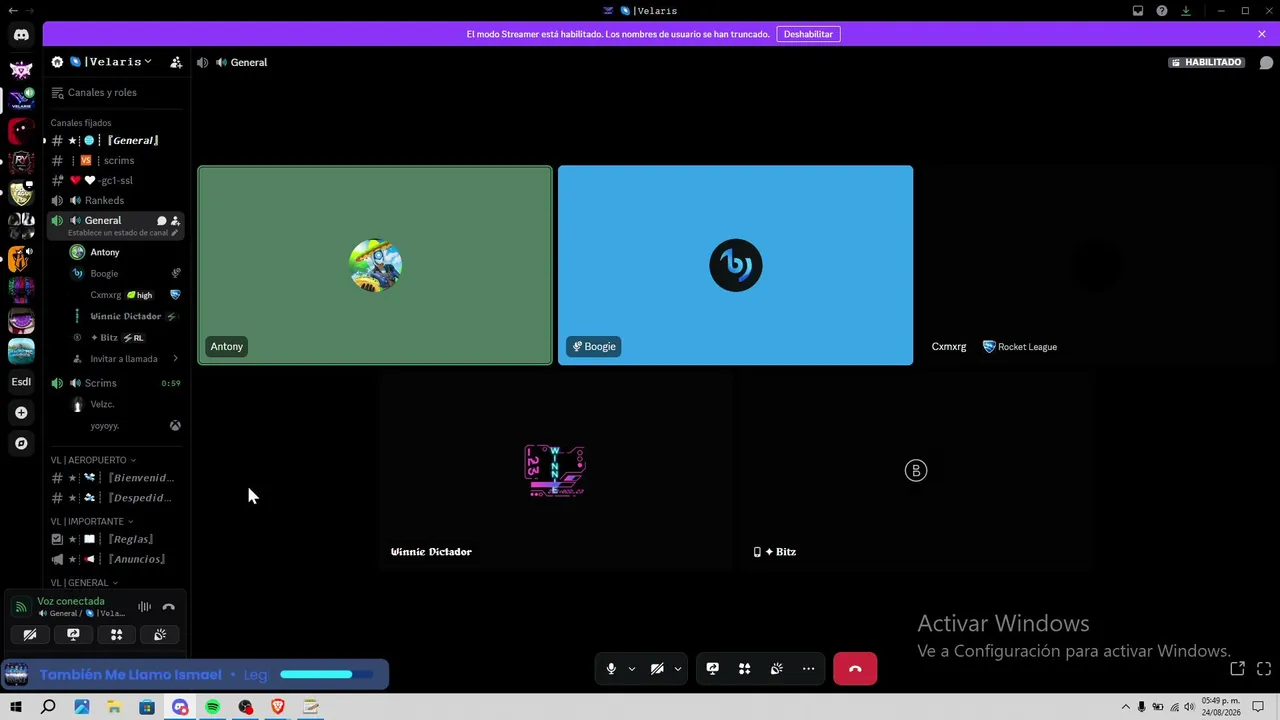Toggle camera in the call toolbar
The width and height of the screenshot is (1280, 720).
(657, 669)
